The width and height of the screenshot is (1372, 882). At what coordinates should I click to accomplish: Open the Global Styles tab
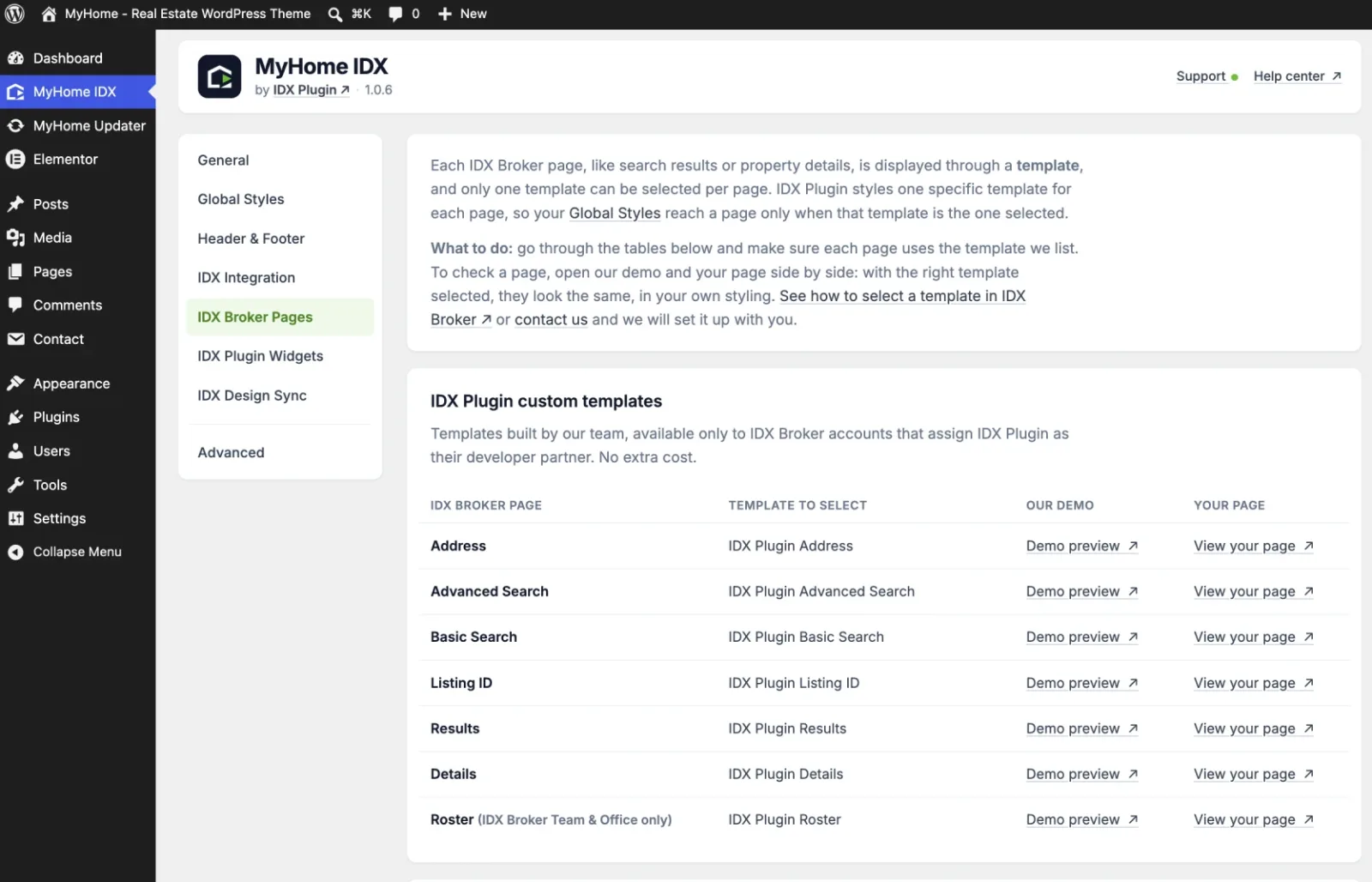click(280, 199)
